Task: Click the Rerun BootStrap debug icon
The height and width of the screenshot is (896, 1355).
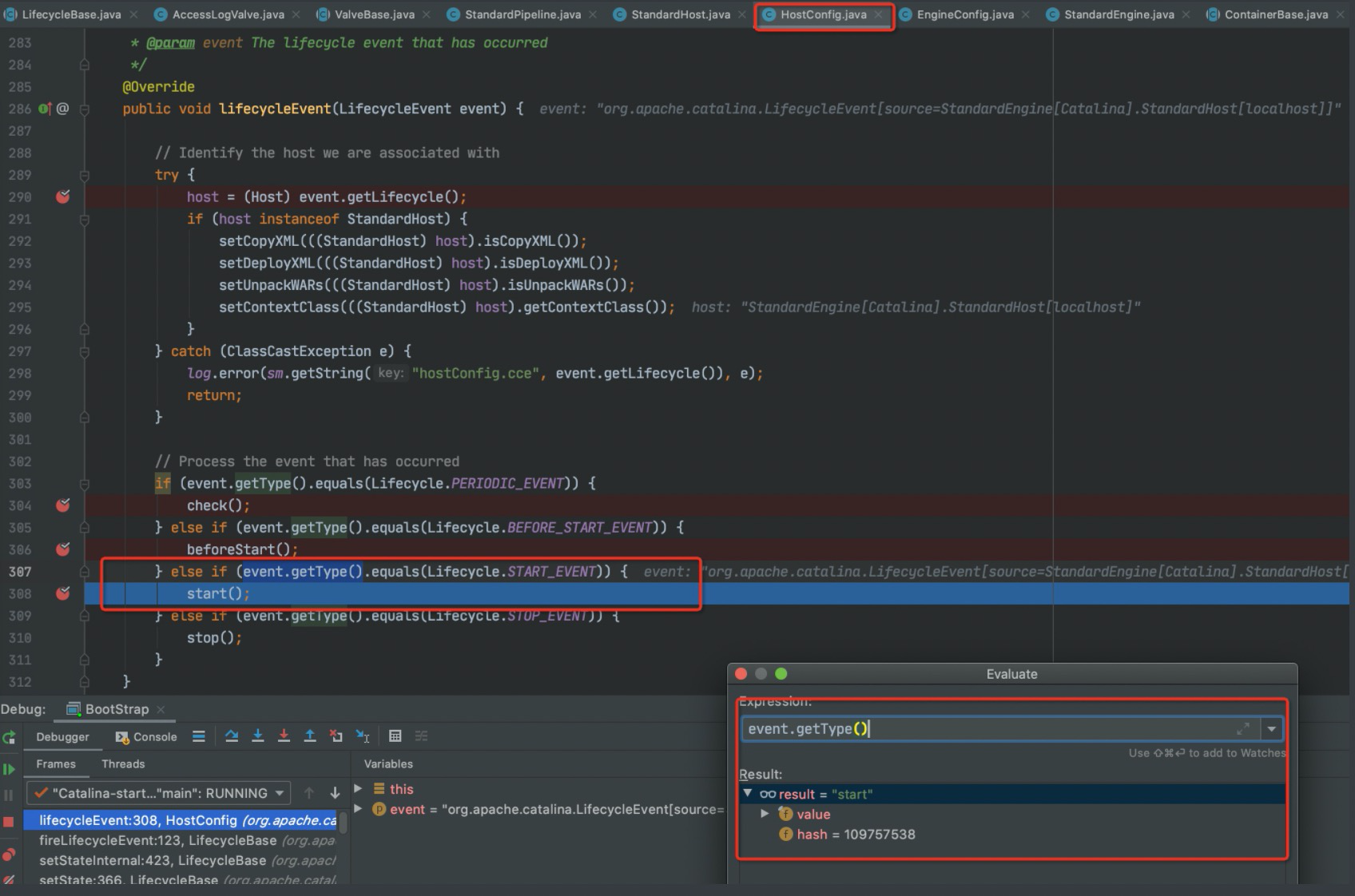Action: [9, 737]
